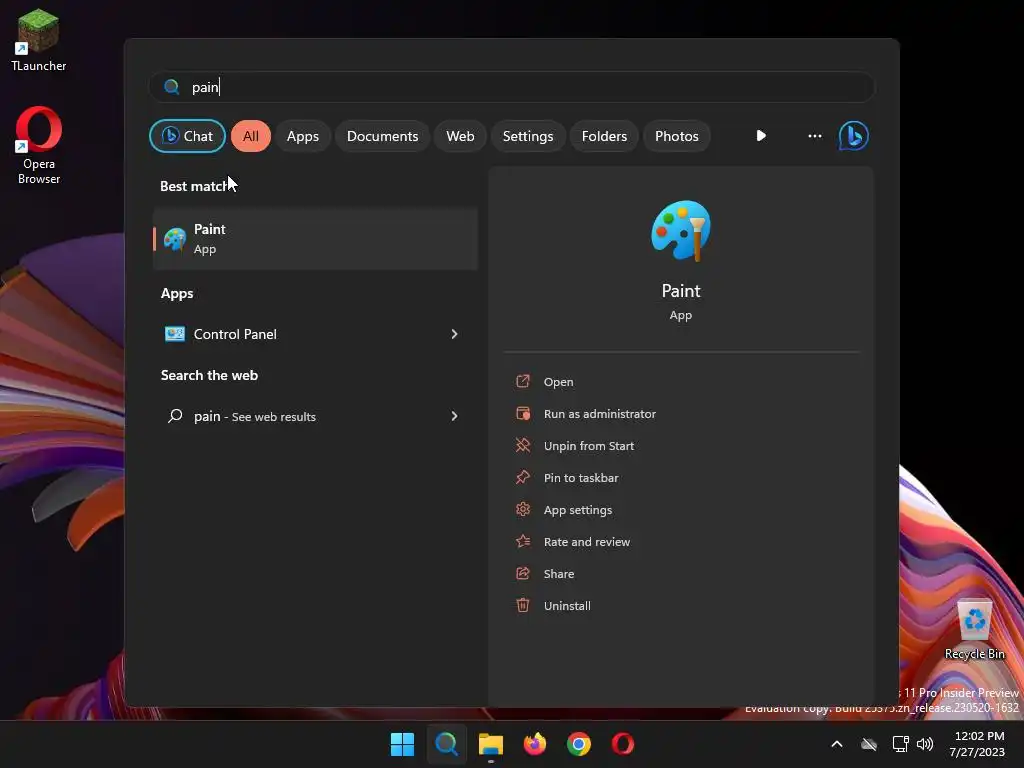Click the Control Panel icon in Apps results
1024x768 pixels.
[x=174, y=334]
